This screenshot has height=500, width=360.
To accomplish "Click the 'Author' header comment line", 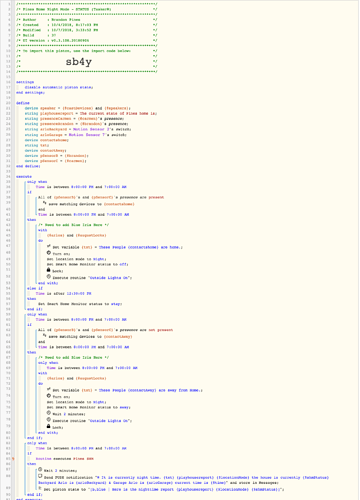I will (x=87, y=20).
